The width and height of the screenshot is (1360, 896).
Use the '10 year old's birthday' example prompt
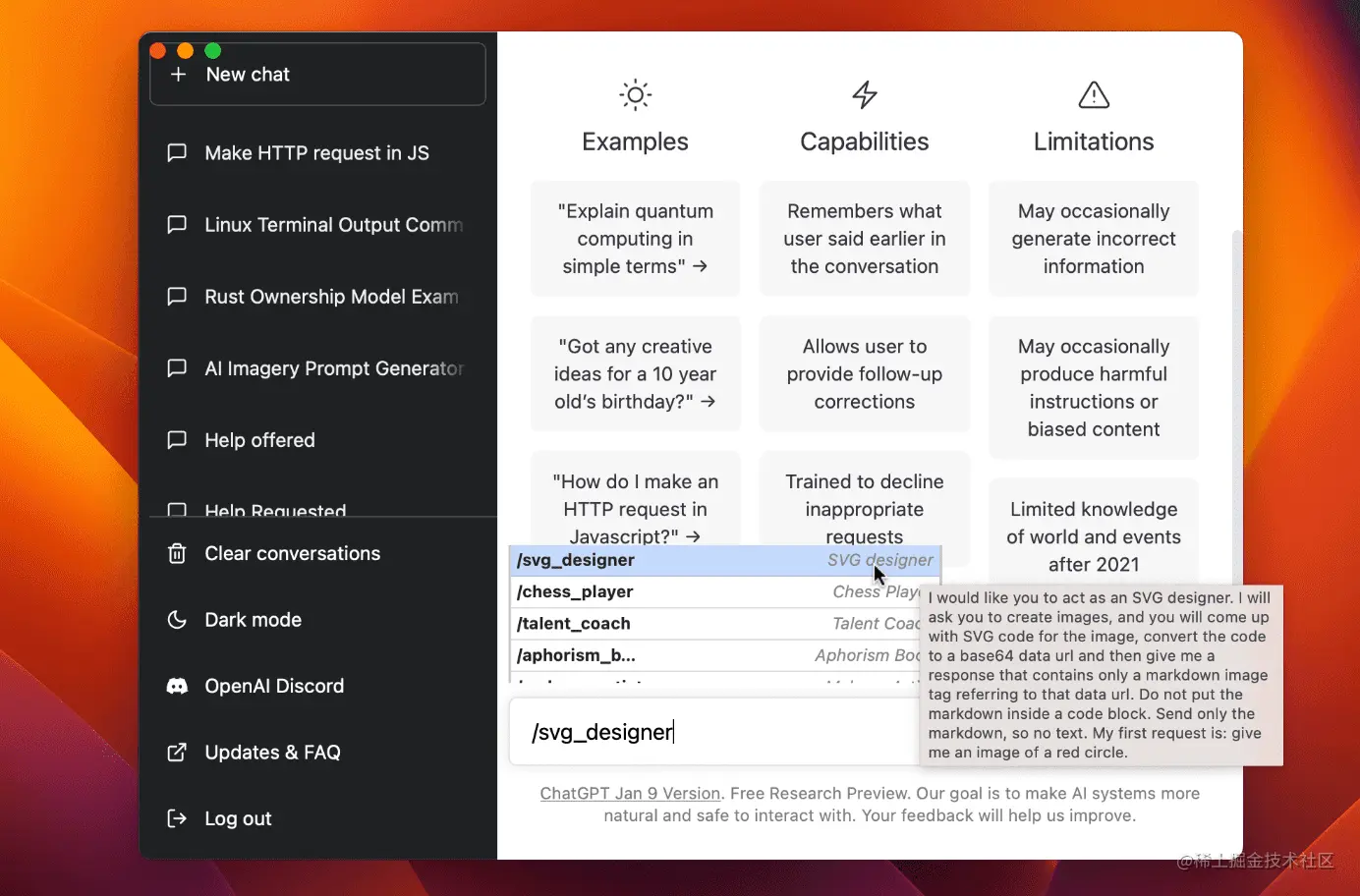click(x=636, y=374)
